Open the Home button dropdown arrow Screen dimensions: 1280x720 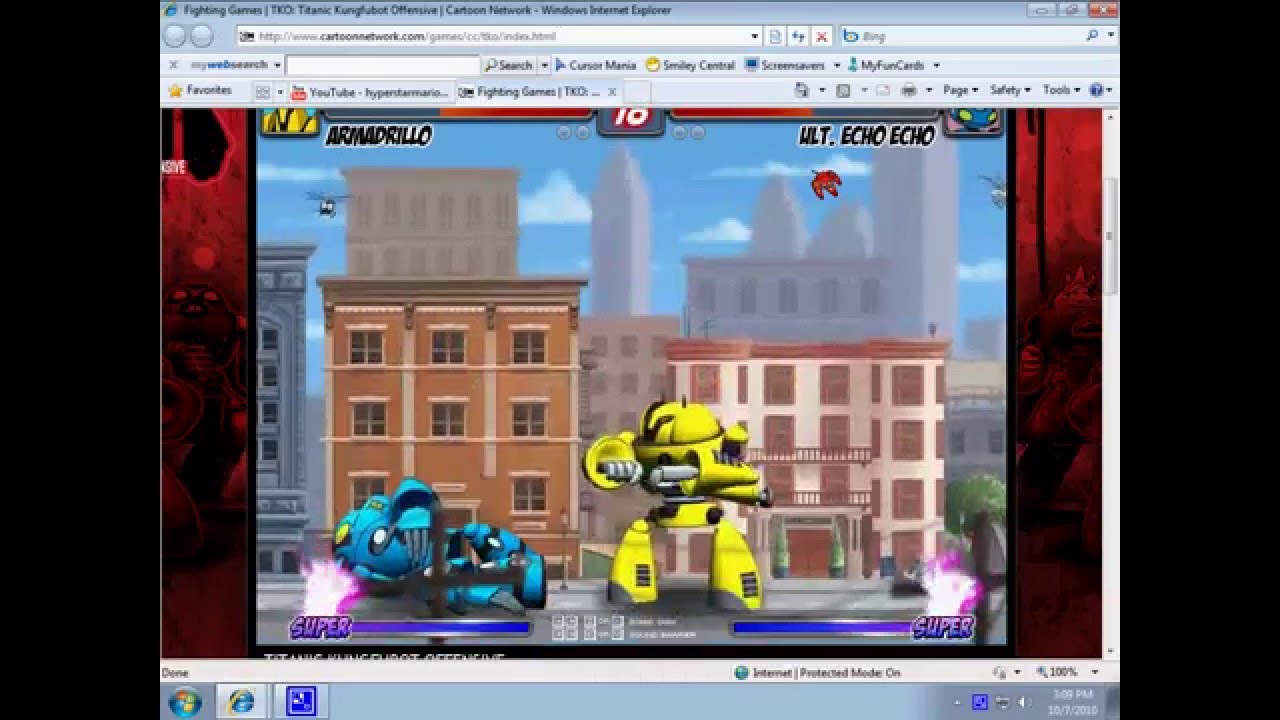click(821, 90)
